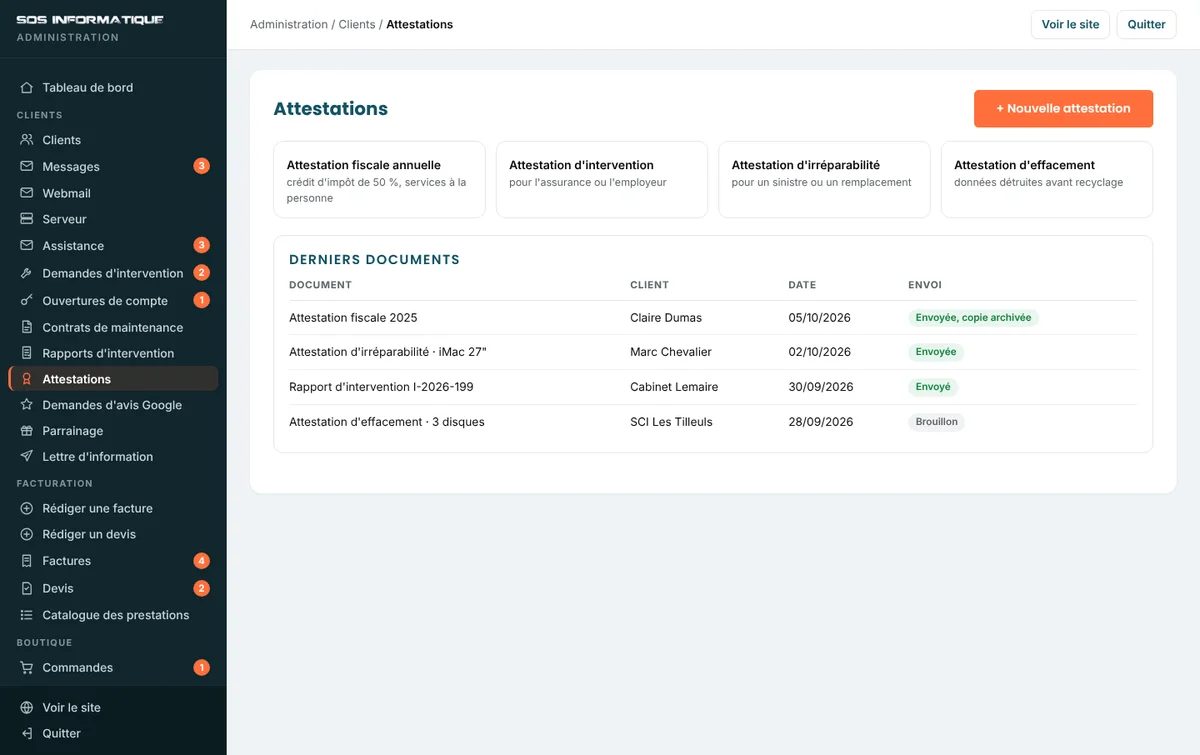The width and height of the screenshot is (1200, 755).
Task: Click the + Nouvelle attestation button
Action: (x=1063, y=109)
